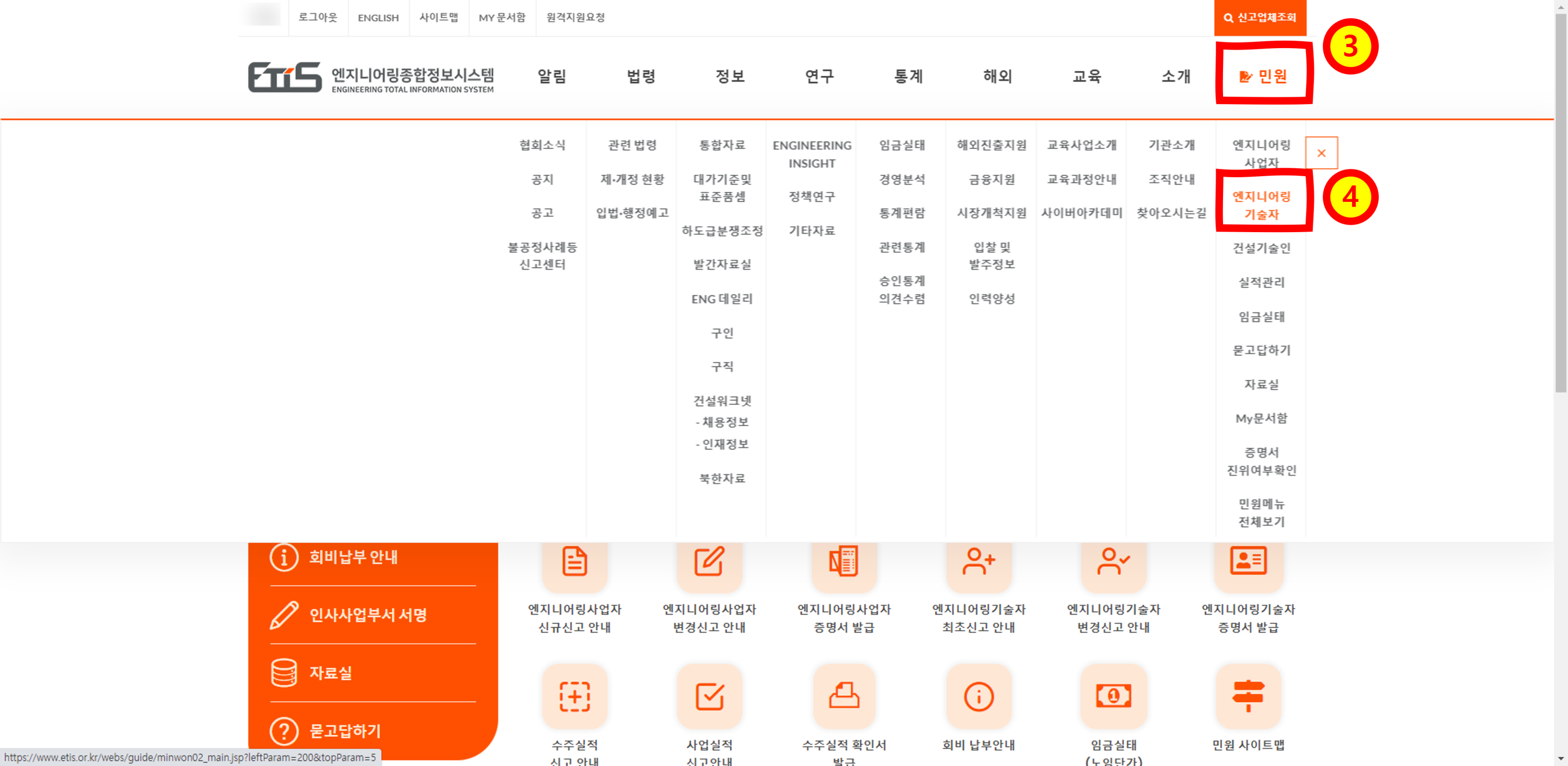The height and width of the screenshot is (766, 1568).
Task: Click the 신고업체조회 search button
Action: pos(1260,18)
